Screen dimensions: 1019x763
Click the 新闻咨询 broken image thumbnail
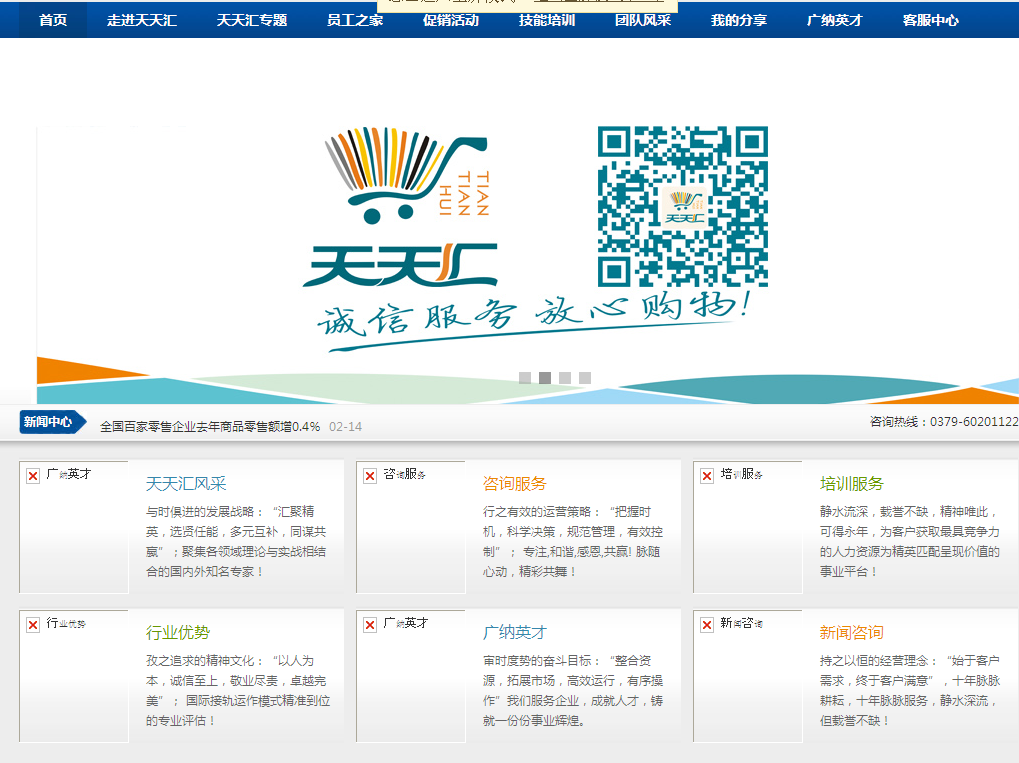tap(748, 675)
